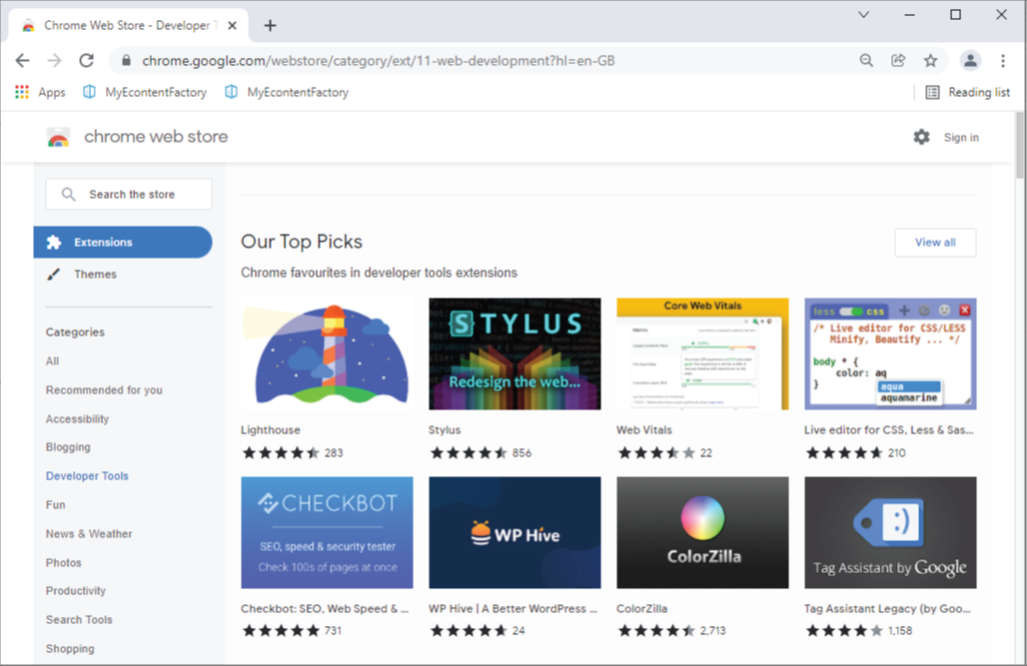
Task: Open Live editor for CSS thumbnail
Action: 890,354
